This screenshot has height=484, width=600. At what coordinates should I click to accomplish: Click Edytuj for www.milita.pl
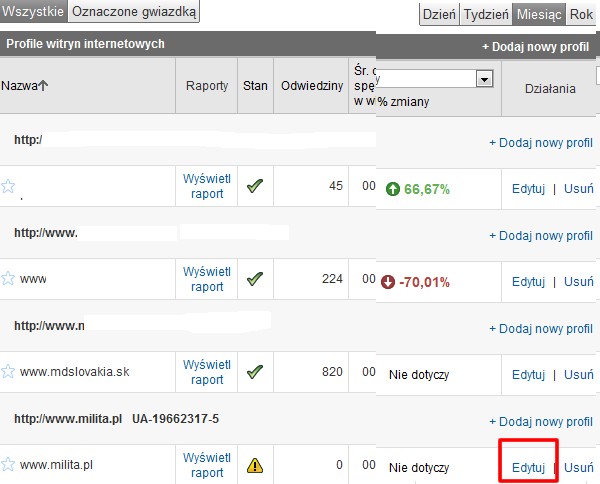point(528,468)
